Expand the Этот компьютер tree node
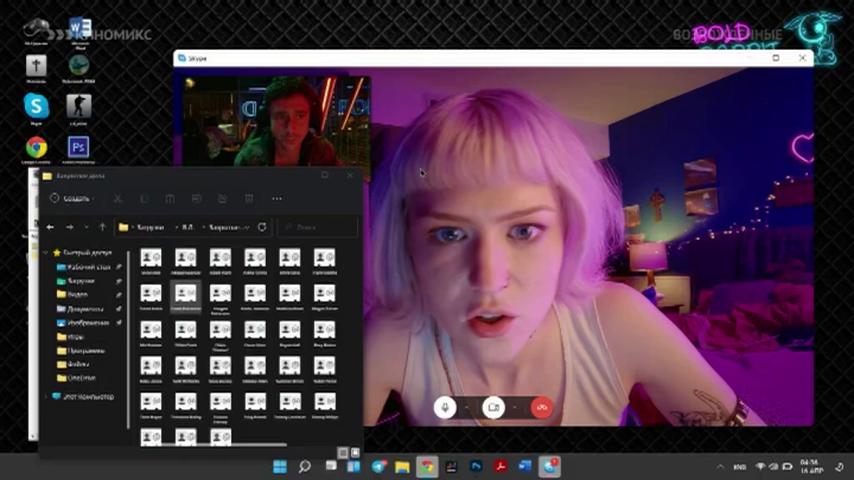 click(x=46, y=397)
